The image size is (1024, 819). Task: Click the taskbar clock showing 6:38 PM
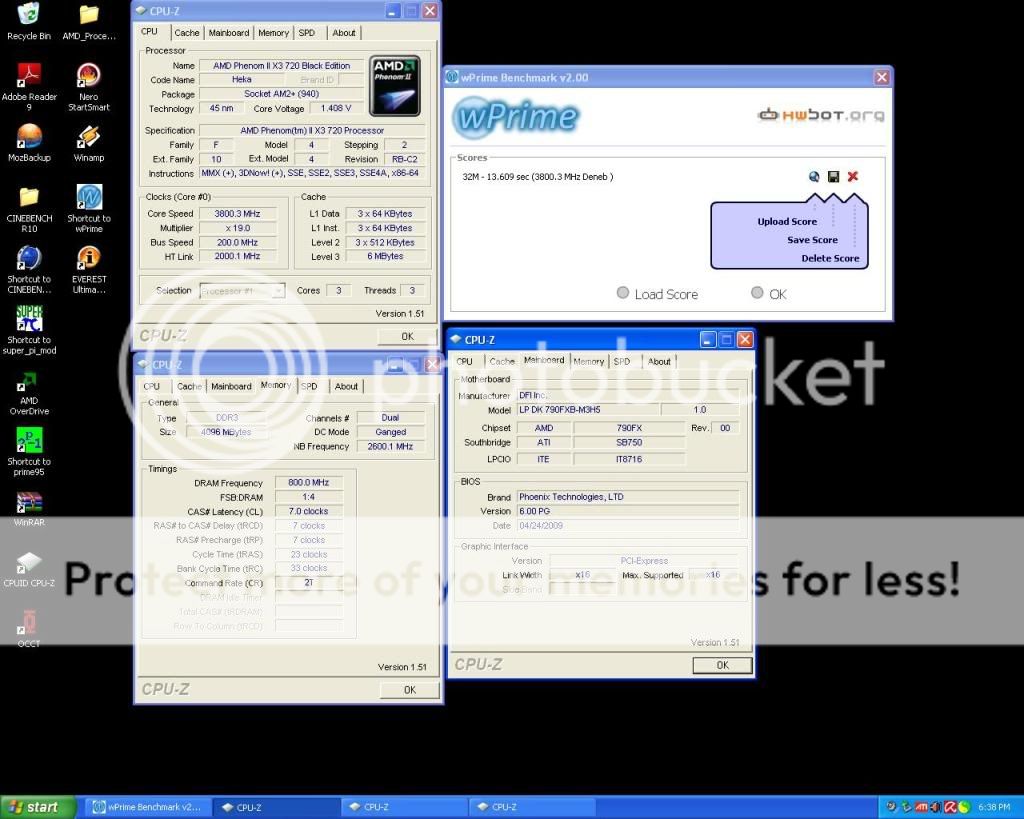pos(994,807)
